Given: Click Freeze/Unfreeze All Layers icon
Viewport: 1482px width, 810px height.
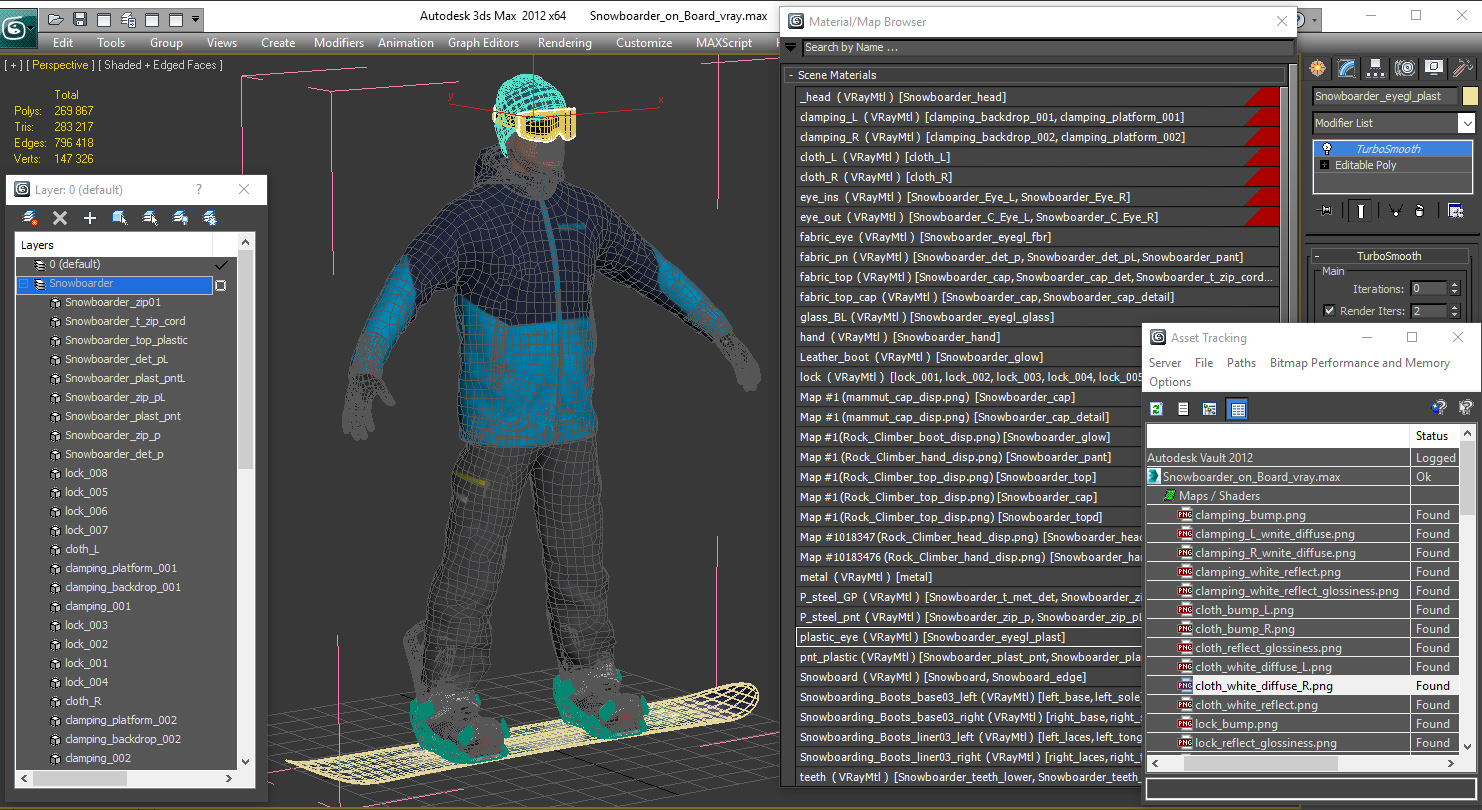Looking at the screenshot, I should pos(210,217).
